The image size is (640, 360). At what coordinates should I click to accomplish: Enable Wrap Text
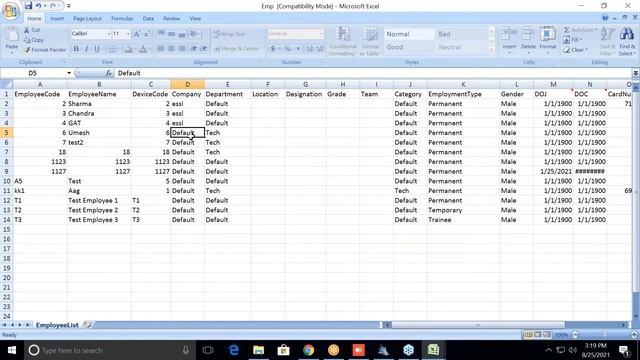coord(229,34)
